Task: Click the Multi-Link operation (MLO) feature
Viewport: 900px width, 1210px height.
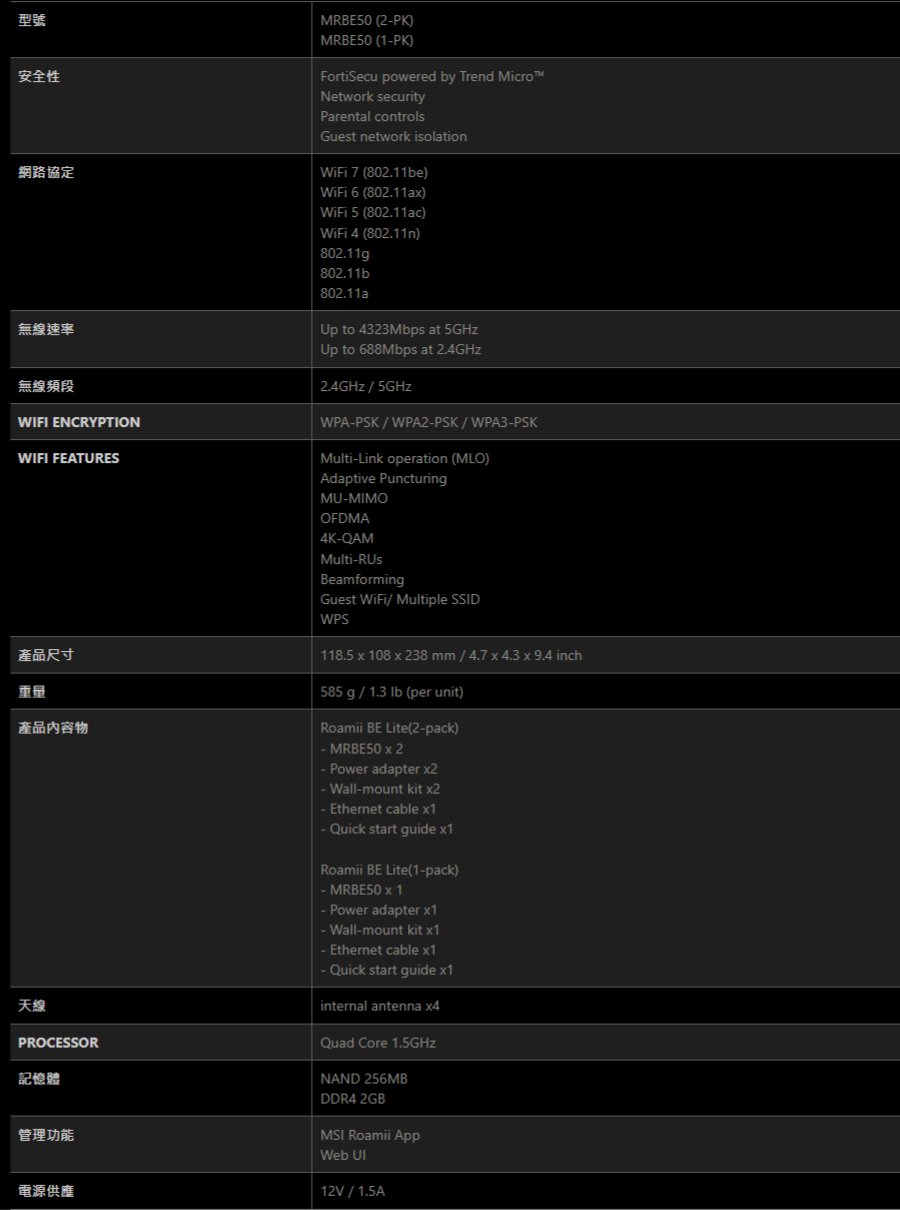Action: click(405, 458)
